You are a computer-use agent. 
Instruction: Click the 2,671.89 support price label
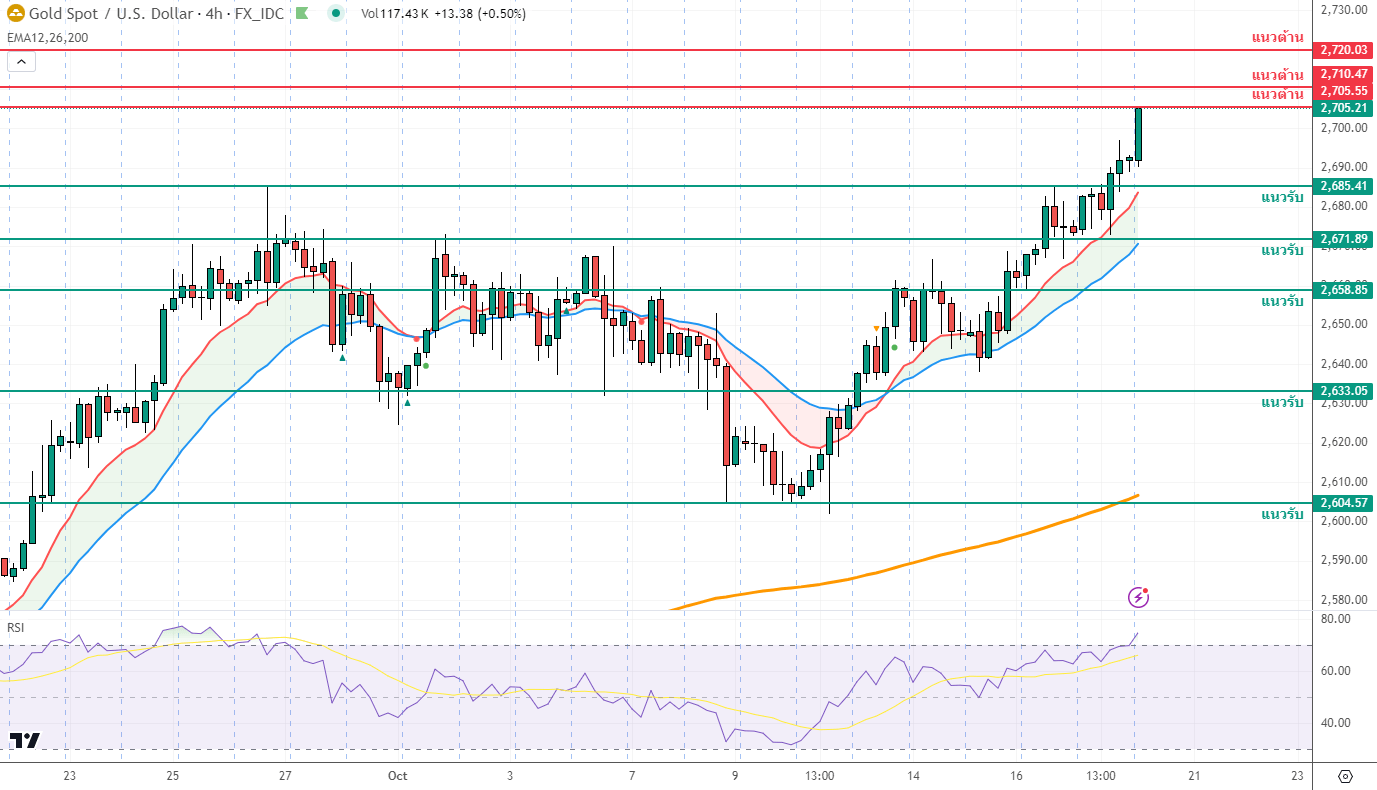1343,239
